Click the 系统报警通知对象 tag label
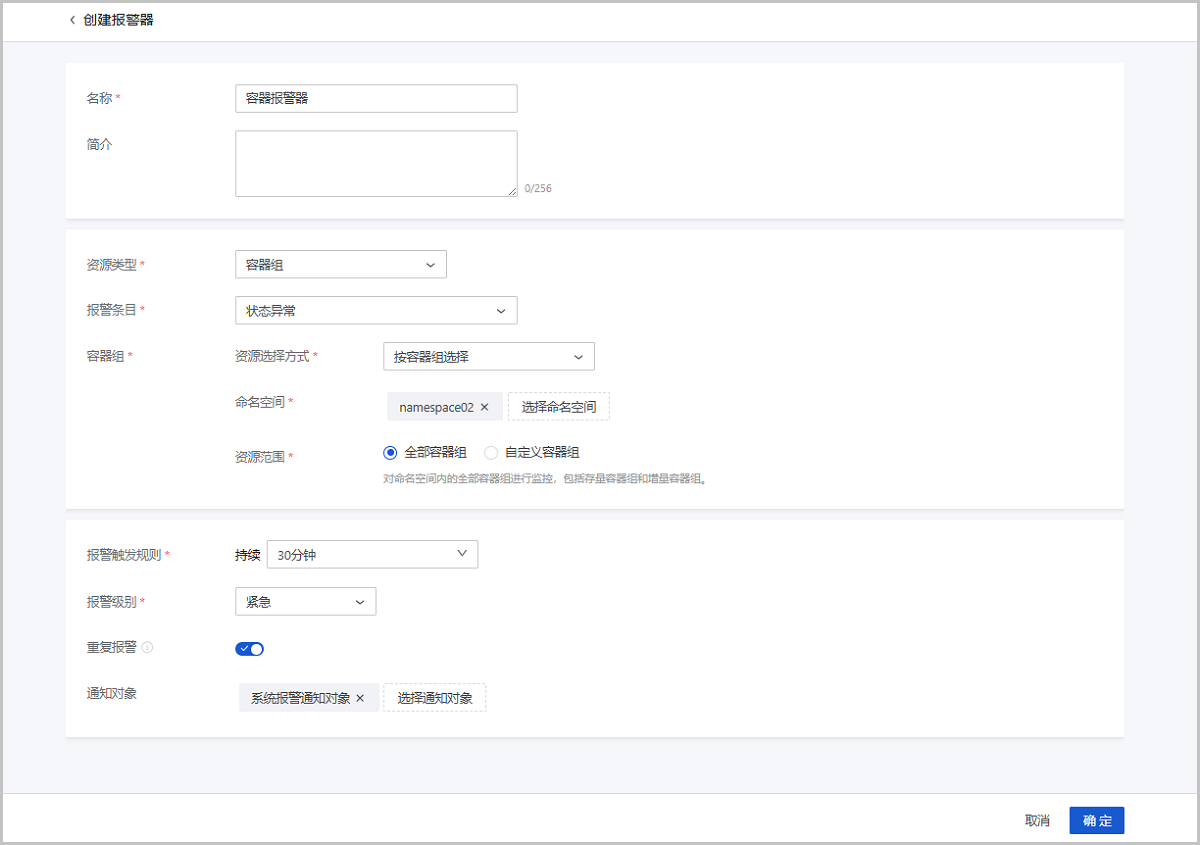The width and height of the screenshot is (1200, 845). pos(300,698)
